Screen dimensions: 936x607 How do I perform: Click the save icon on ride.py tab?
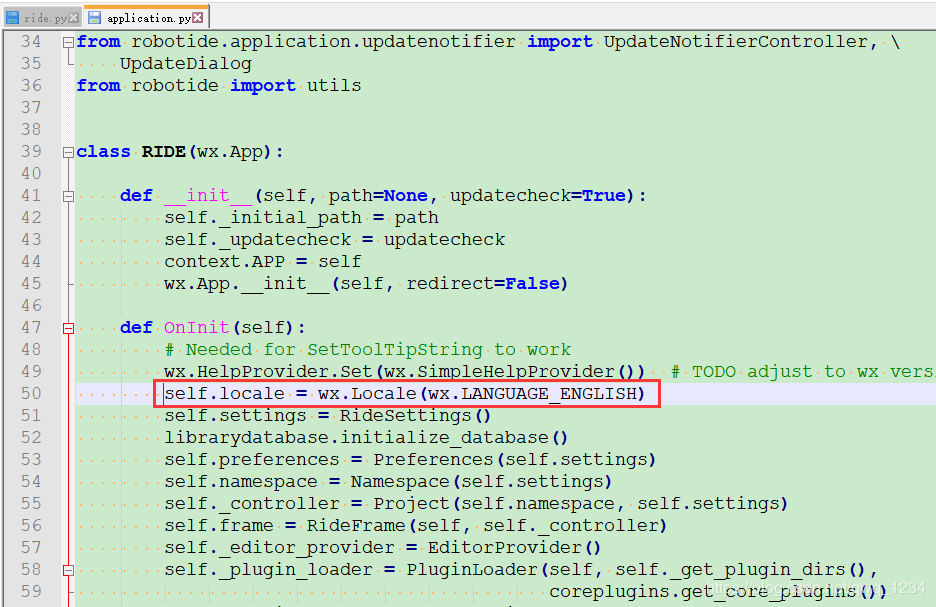[12, 17]
